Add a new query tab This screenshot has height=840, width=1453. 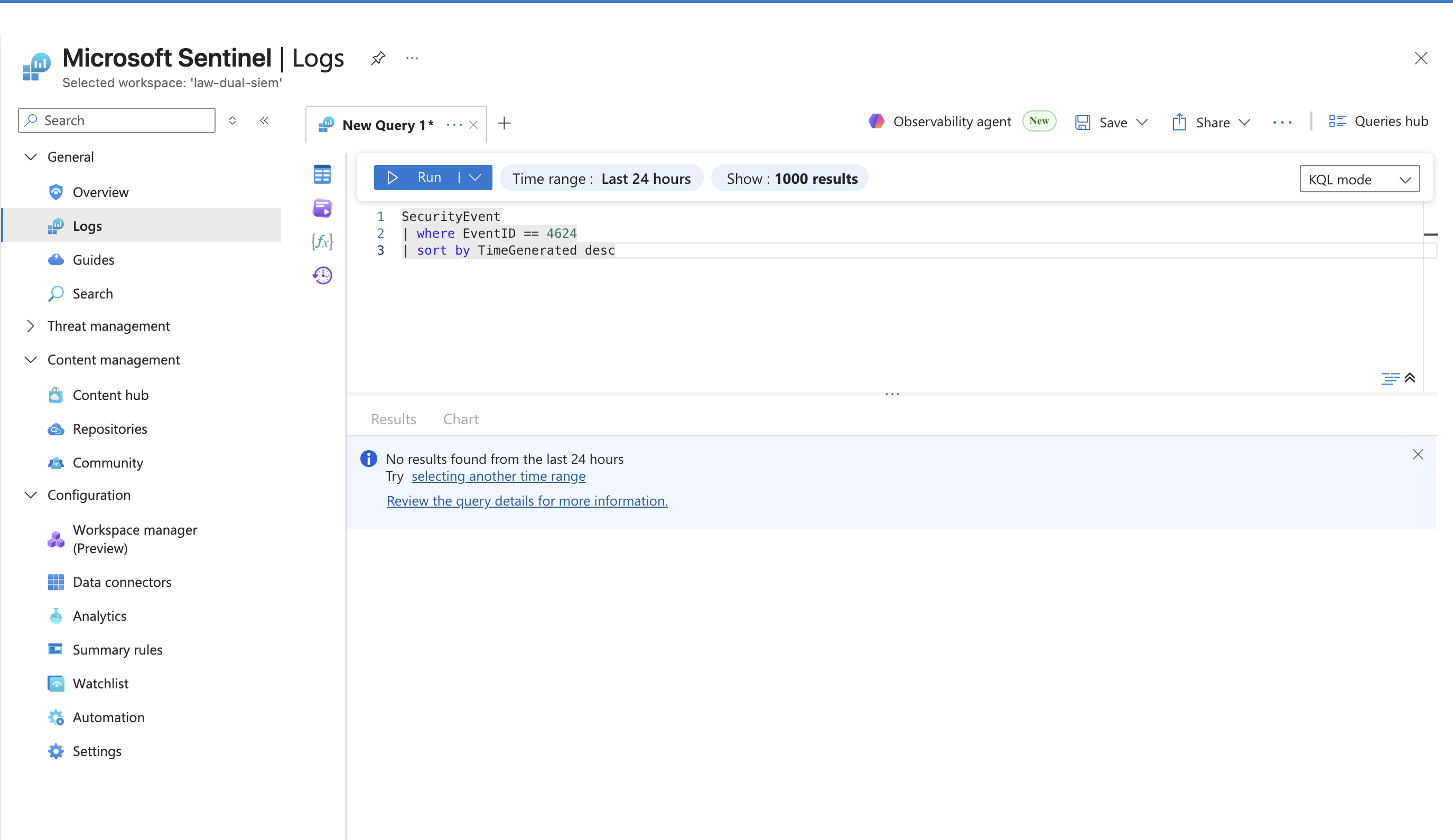[x=504, y=124]
